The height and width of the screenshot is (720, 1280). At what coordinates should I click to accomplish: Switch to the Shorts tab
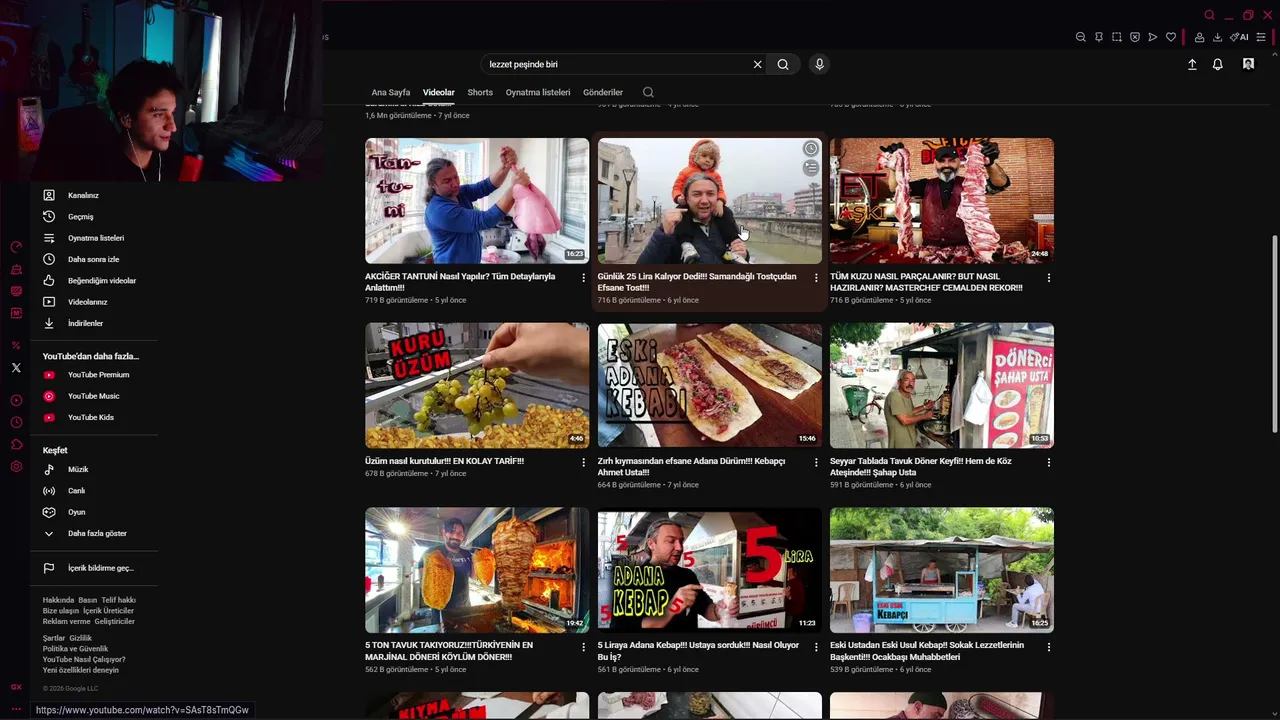point(480,92)
